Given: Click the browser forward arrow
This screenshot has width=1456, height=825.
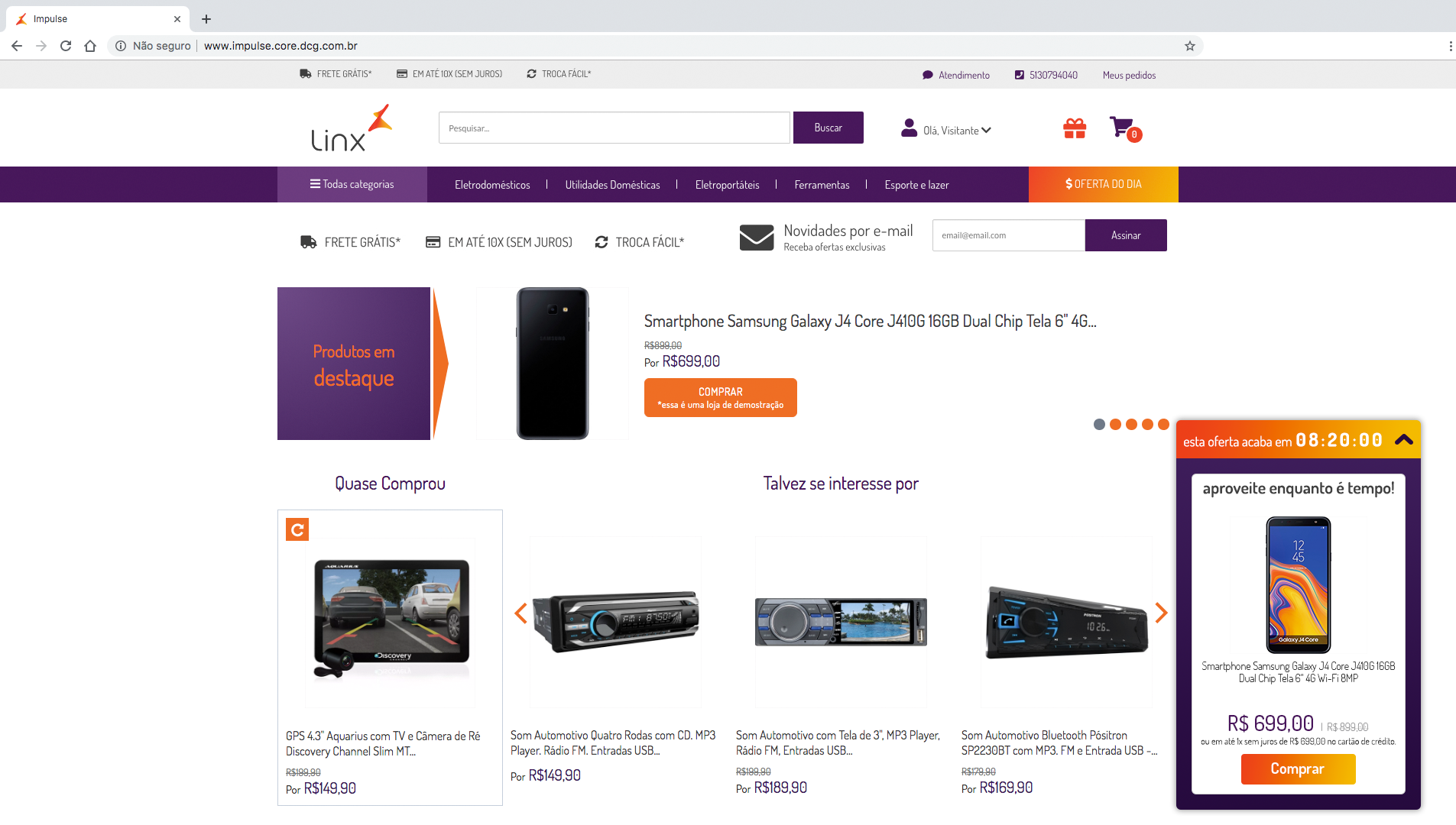Looking at the screenshot, I should 41,46.
